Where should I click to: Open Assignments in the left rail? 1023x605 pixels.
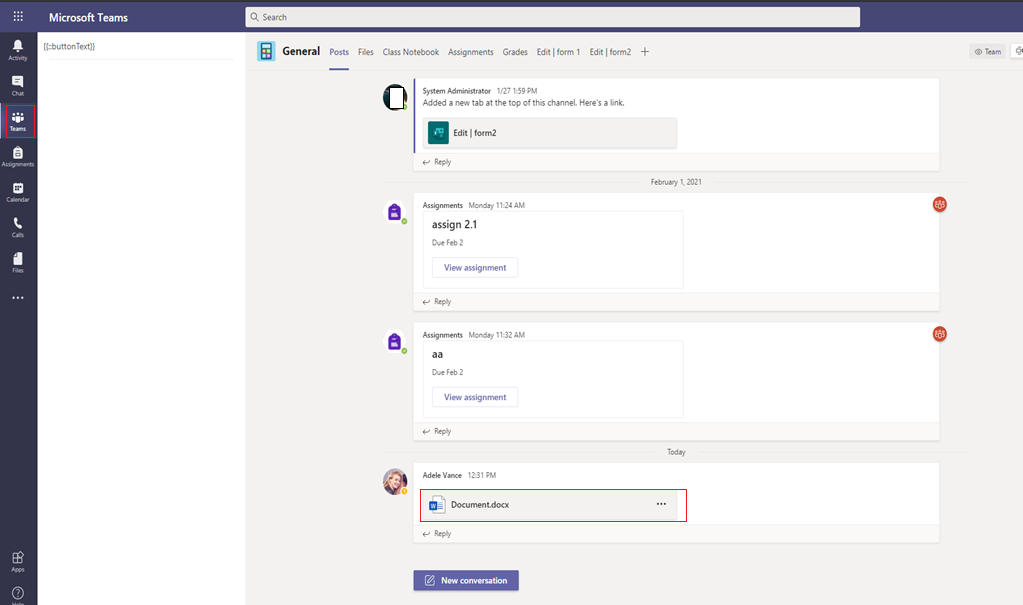18,157
